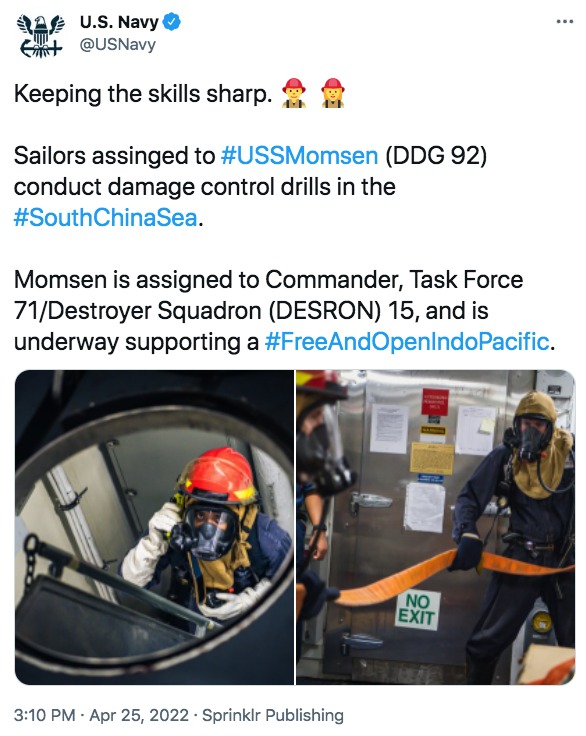Click the 'Keeping the skills sharp.' text
This screenshot has width=586, height=736.
143,94
